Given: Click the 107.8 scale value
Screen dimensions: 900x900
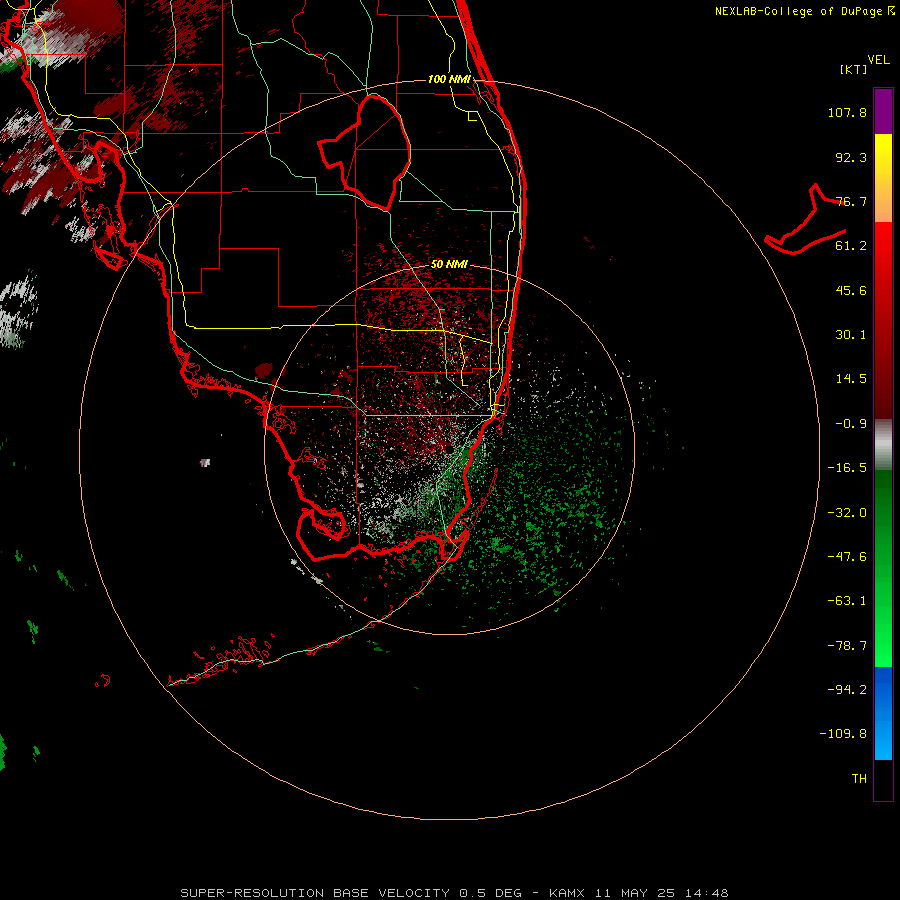Looking at the screenshot, I should 847,112.
